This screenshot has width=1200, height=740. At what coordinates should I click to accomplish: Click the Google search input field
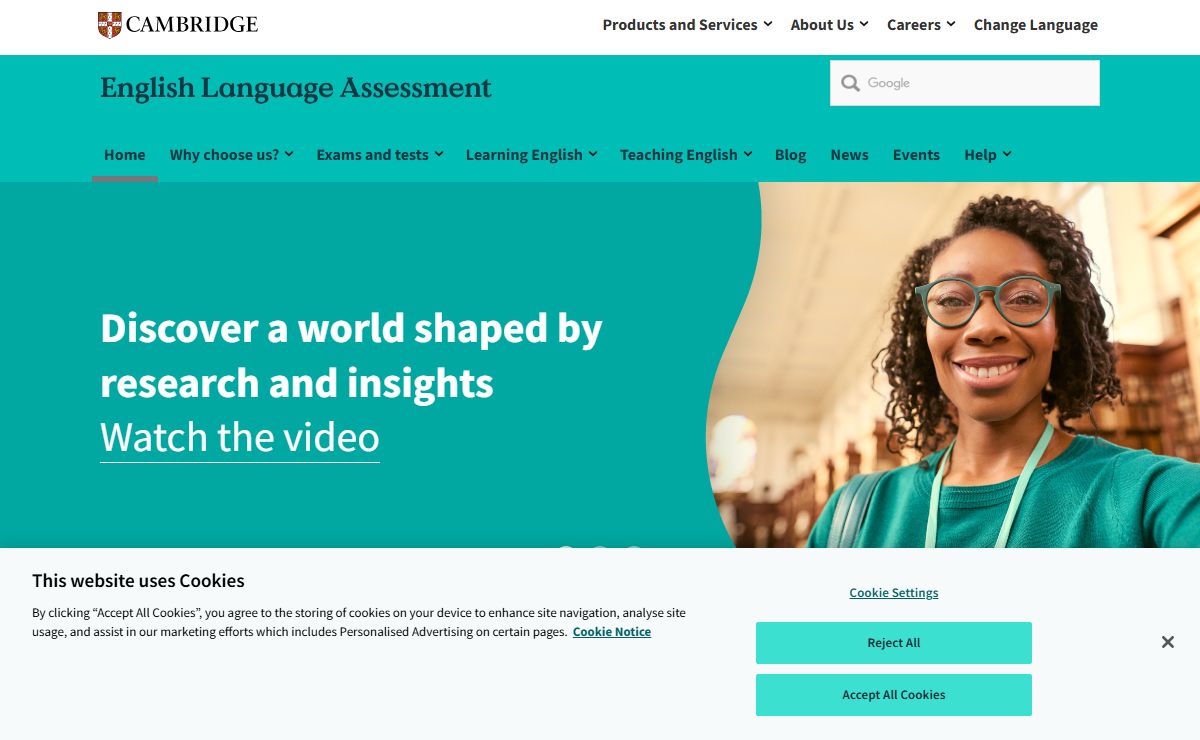pyautogui.click(x=965, y=83)
